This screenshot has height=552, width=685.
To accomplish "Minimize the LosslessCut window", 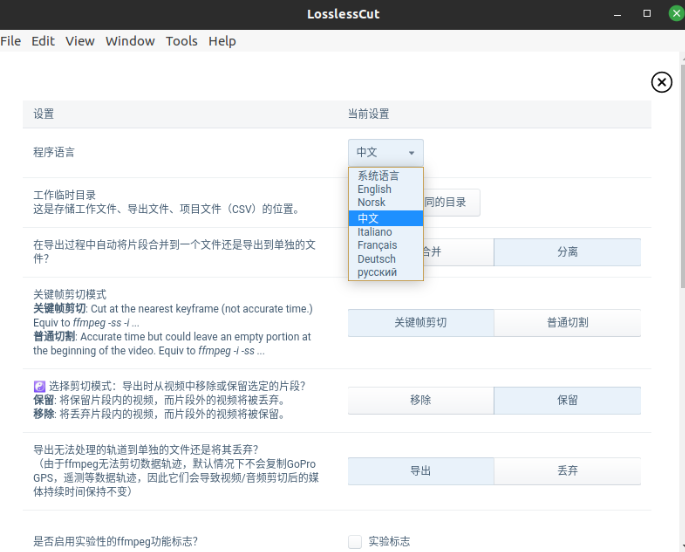I will click(617, 14).
